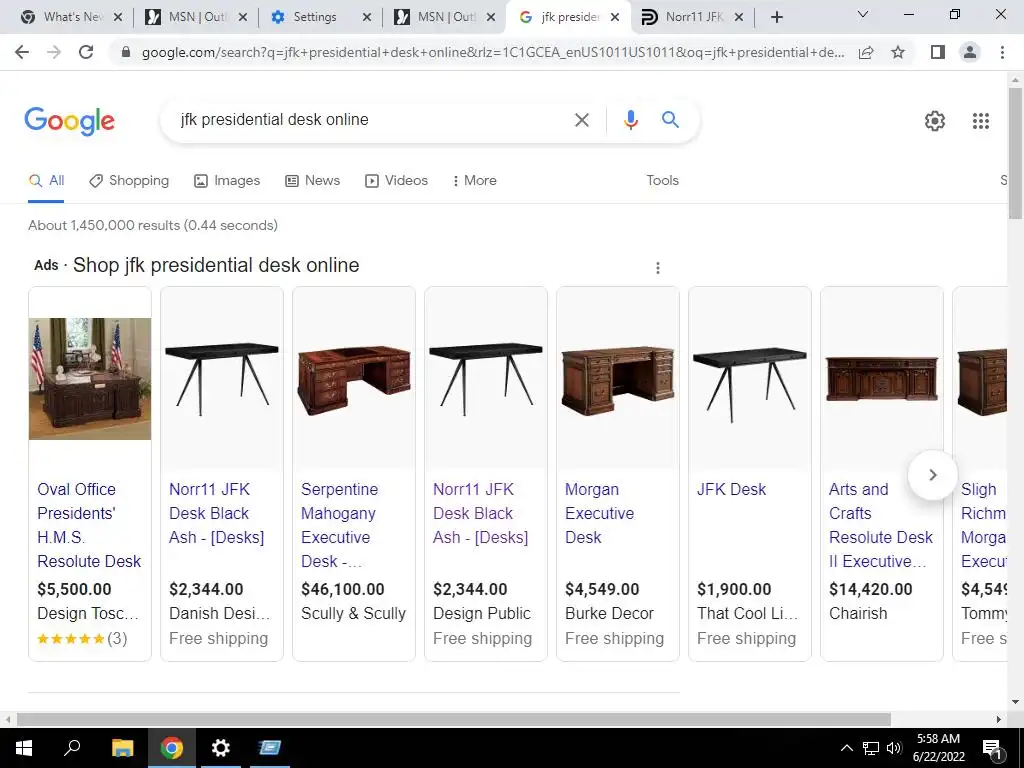Open the Chrome side panel
Viewport: 1024px width, 768px height.
(x=938, y=52)
